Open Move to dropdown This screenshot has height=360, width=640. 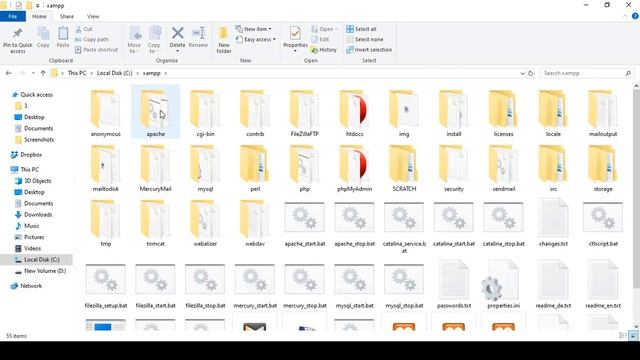click(x=134, y=40)
